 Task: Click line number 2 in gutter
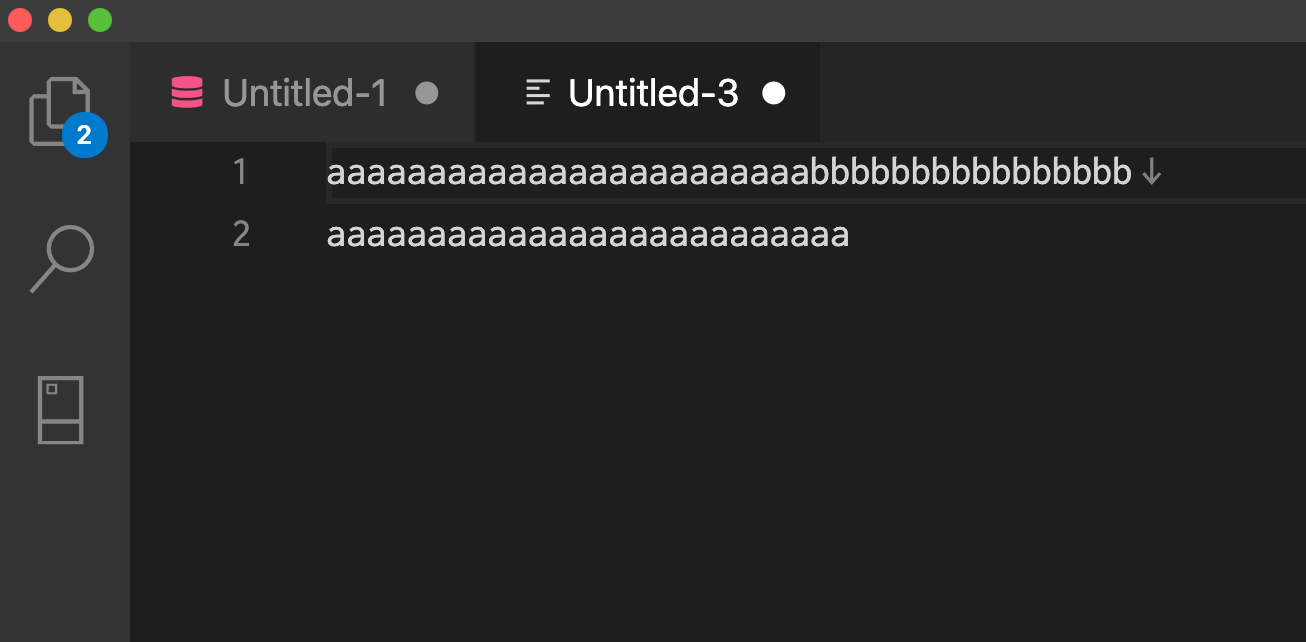240,234
